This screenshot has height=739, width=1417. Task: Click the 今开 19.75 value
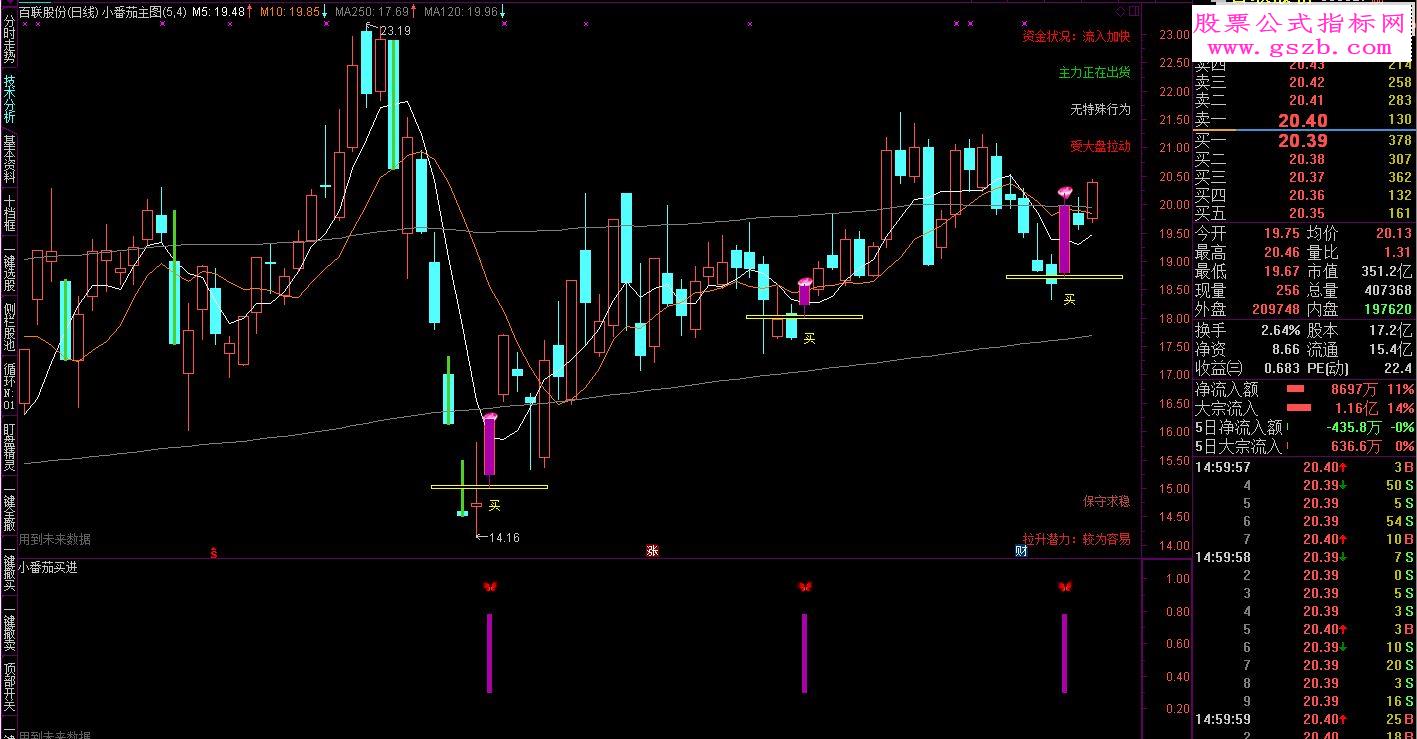click(1281, 234)
